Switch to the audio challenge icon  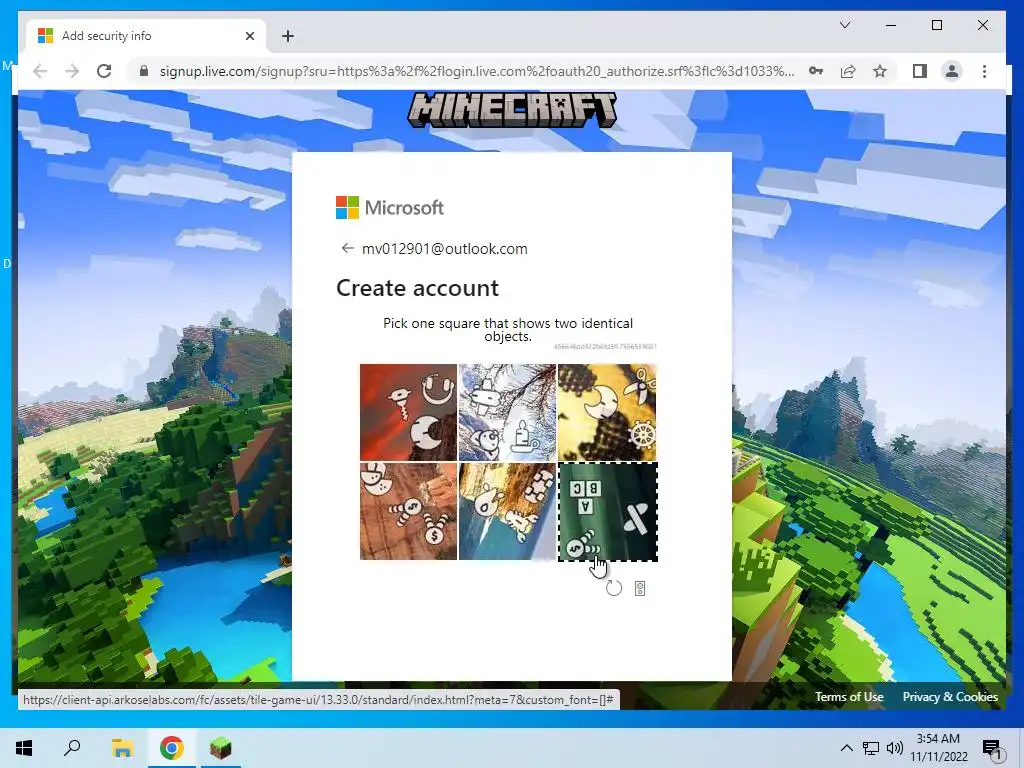(640, 588)
